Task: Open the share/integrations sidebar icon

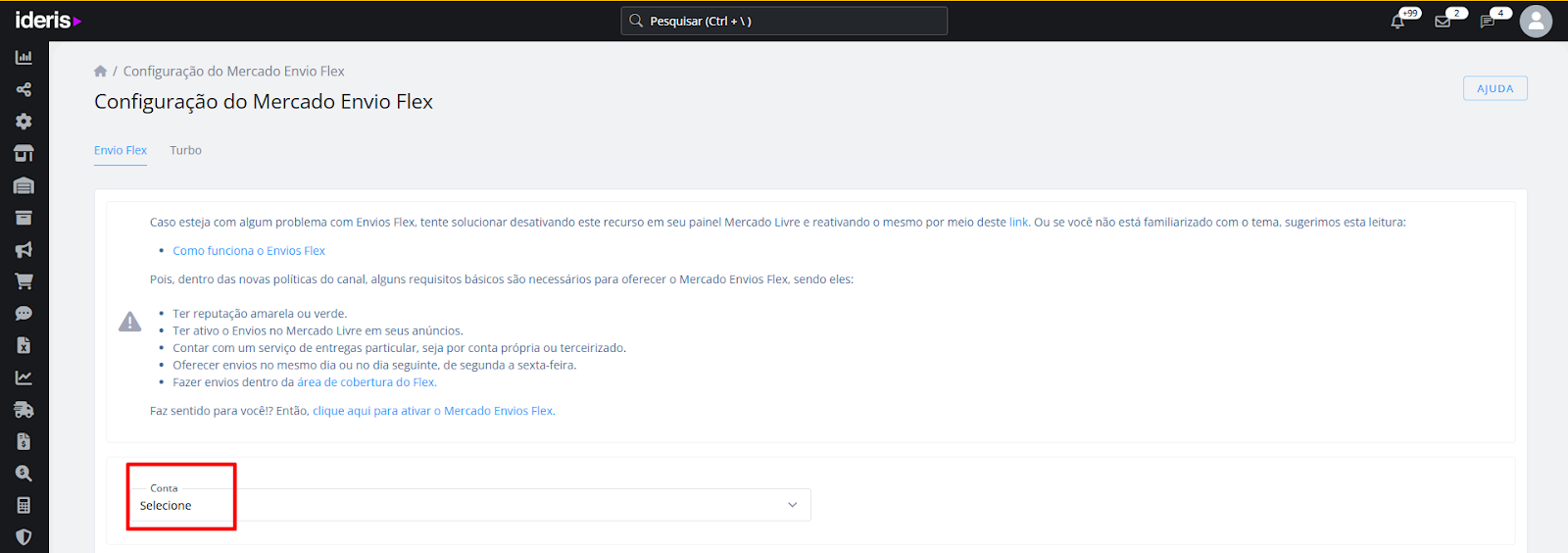Action: coord(24,89)
